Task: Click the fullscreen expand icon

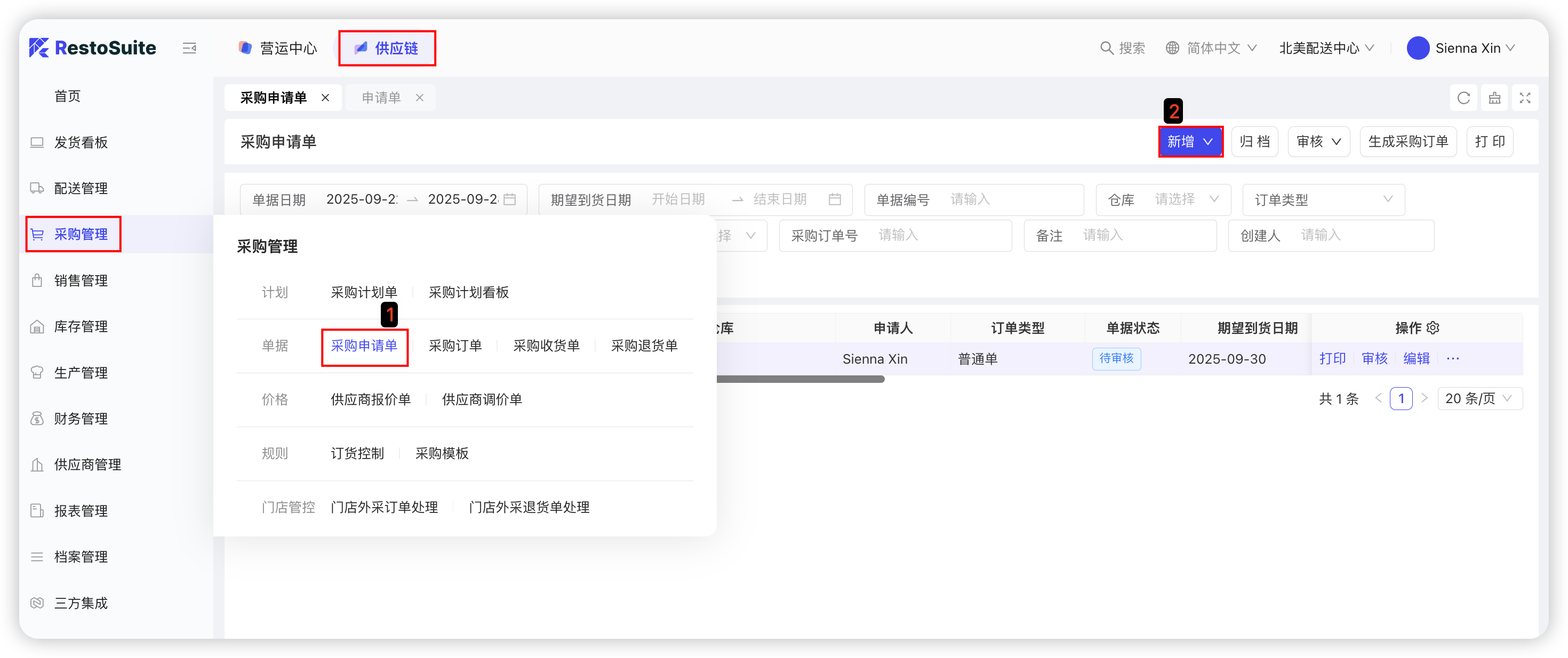Action: (1525, 98)
